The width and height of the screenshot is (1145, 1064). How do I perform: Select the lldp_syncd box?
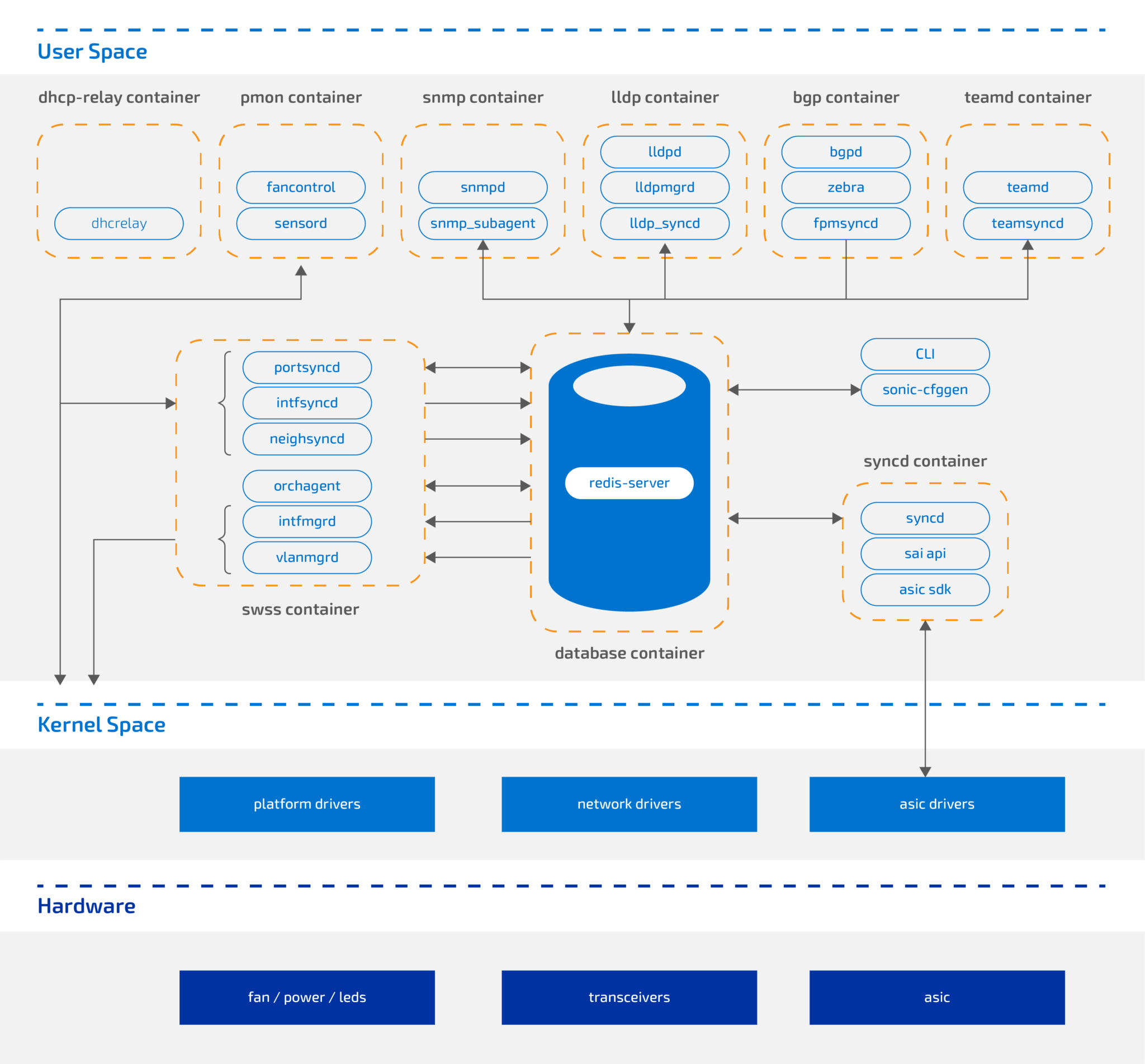click(665, 224)
